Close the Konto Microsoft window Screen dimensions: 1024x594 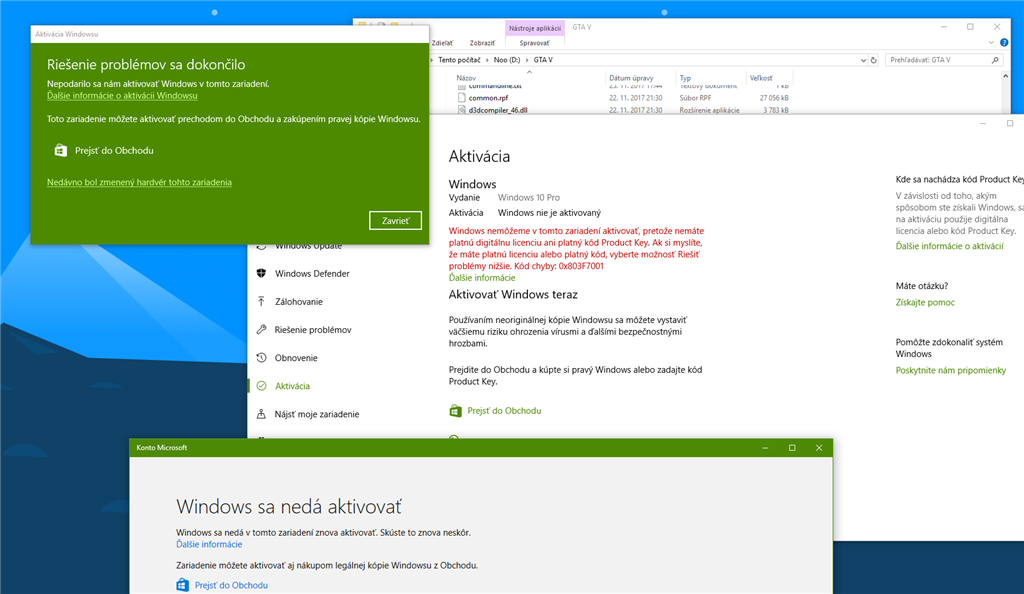tap(819, 448)
